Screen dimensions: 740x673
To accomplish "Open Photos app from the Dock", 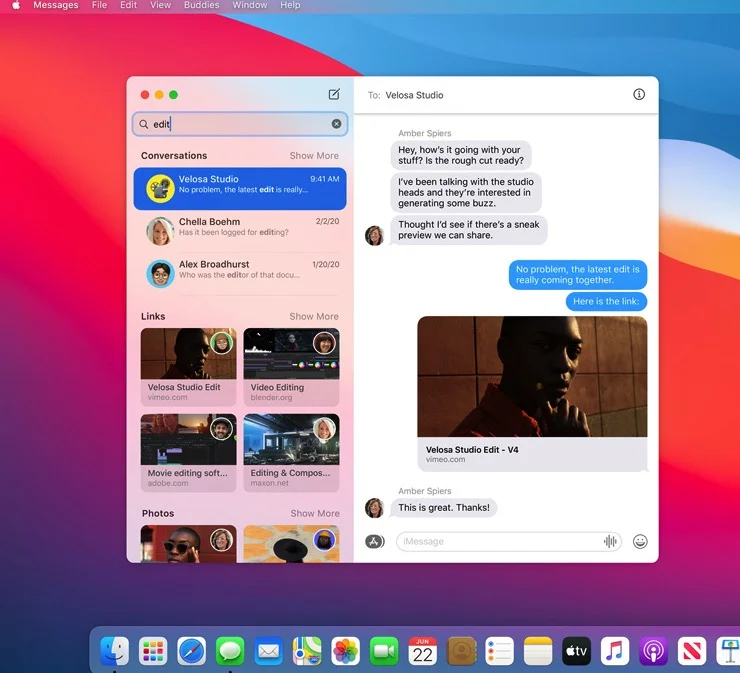I will point(345,651).
